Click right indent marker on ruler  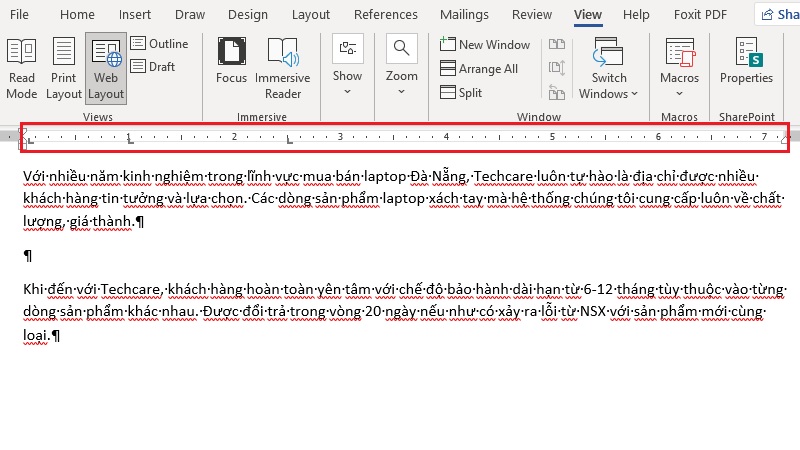coord(784,139)
